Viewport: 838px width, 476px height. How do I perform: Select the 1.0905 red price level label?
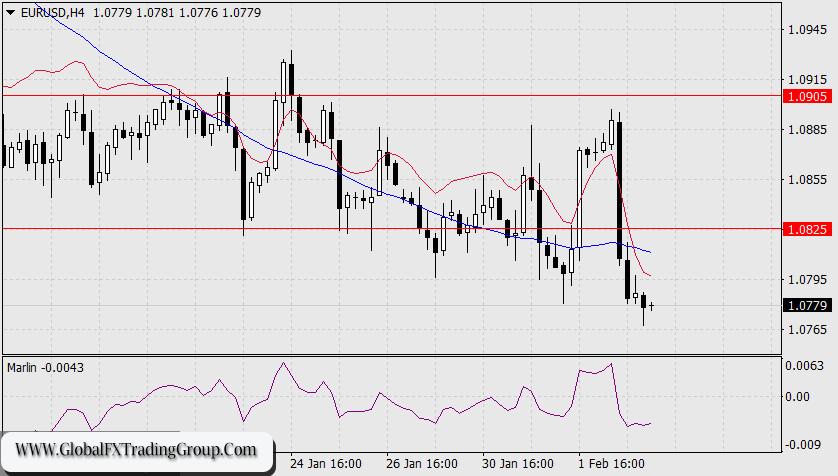tap(807, 96)
